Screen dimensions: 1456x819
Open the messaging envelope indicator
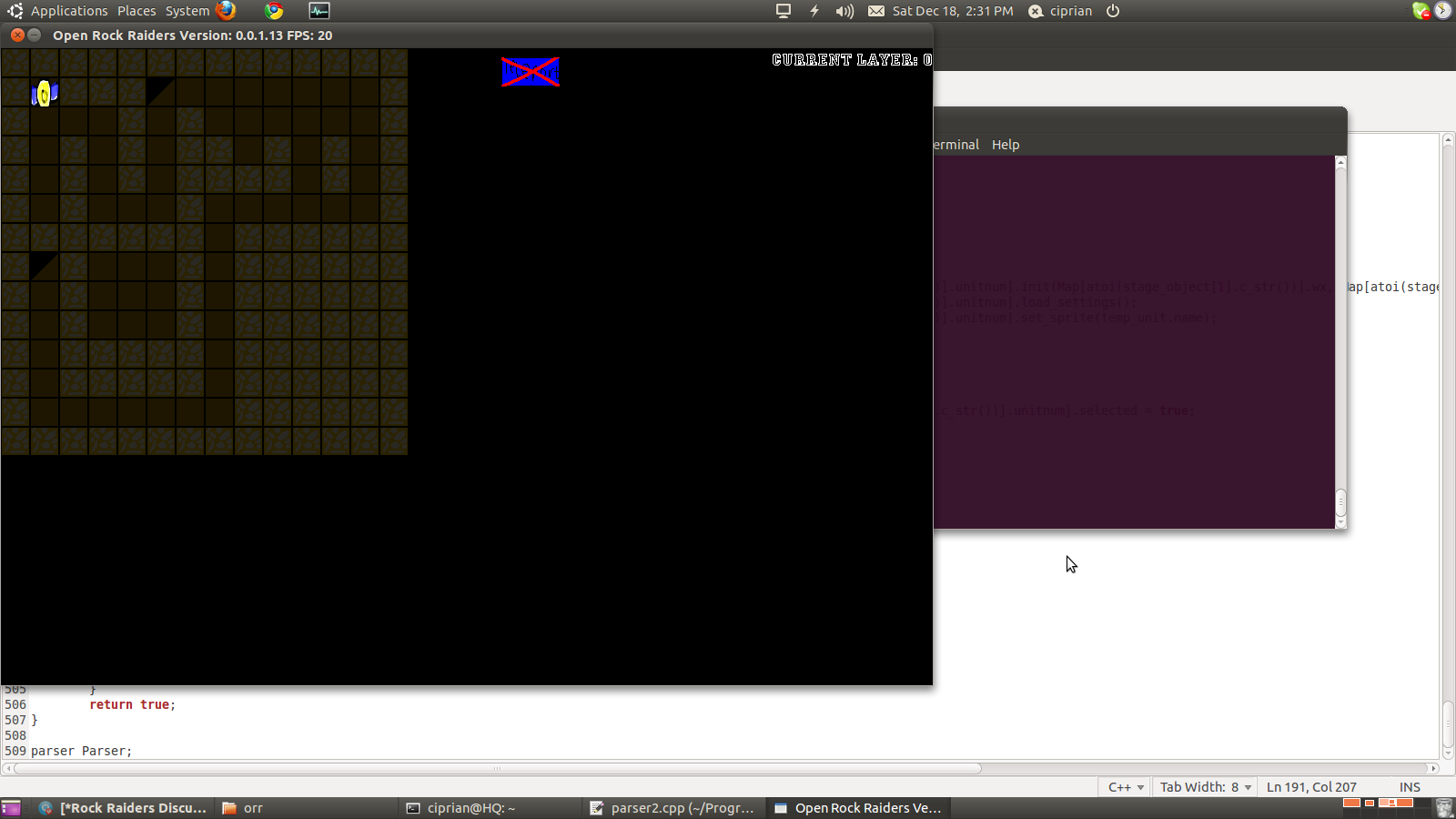(x=875, y=11)
